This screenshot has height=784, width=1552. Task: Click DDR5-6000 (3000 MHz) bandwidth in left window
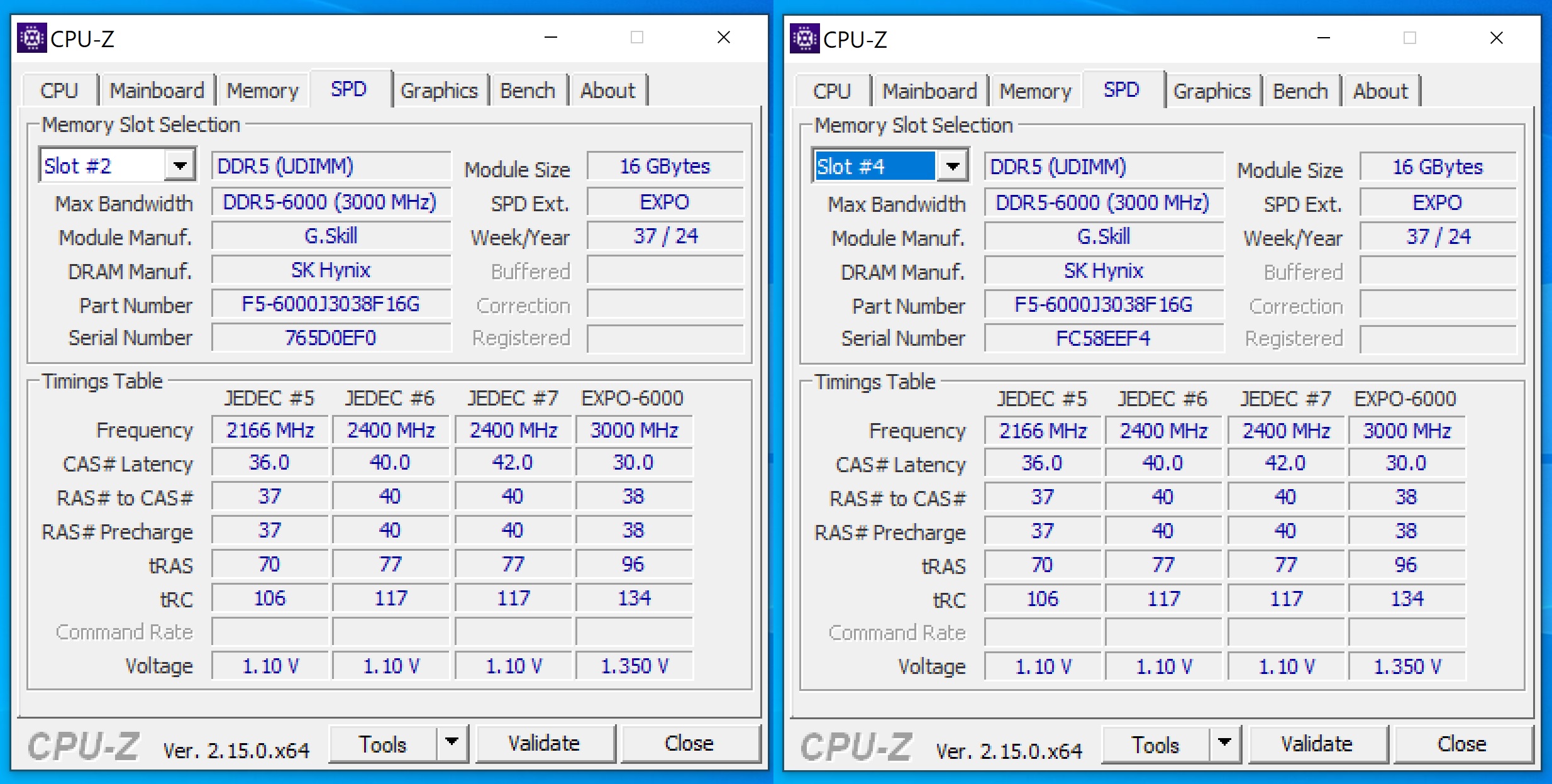[x=331, y=202]
